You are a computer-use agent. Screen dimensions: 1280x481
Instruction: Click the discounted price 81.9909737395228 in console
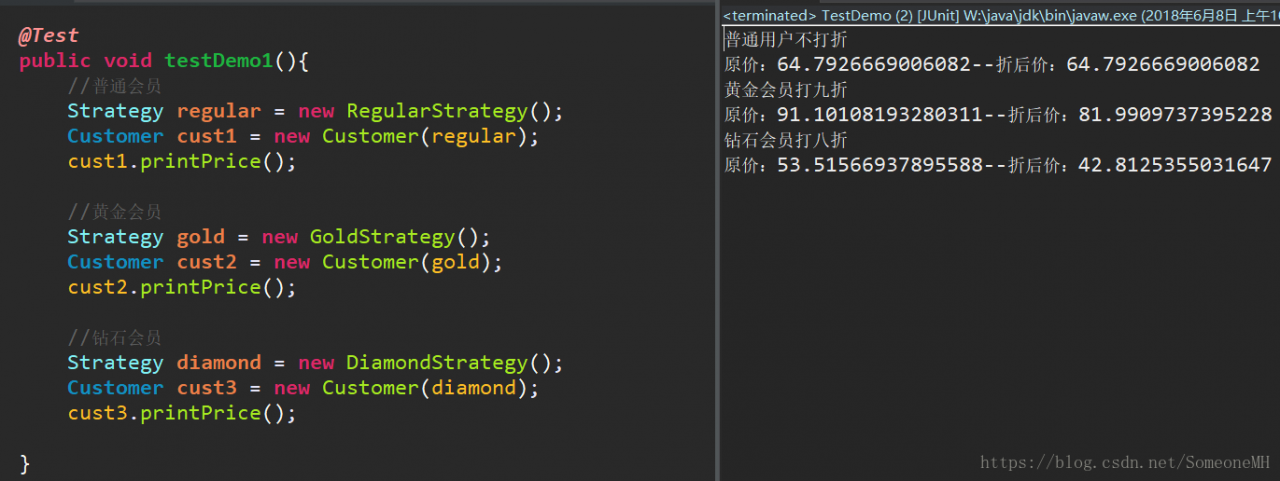pos(1174,115)
